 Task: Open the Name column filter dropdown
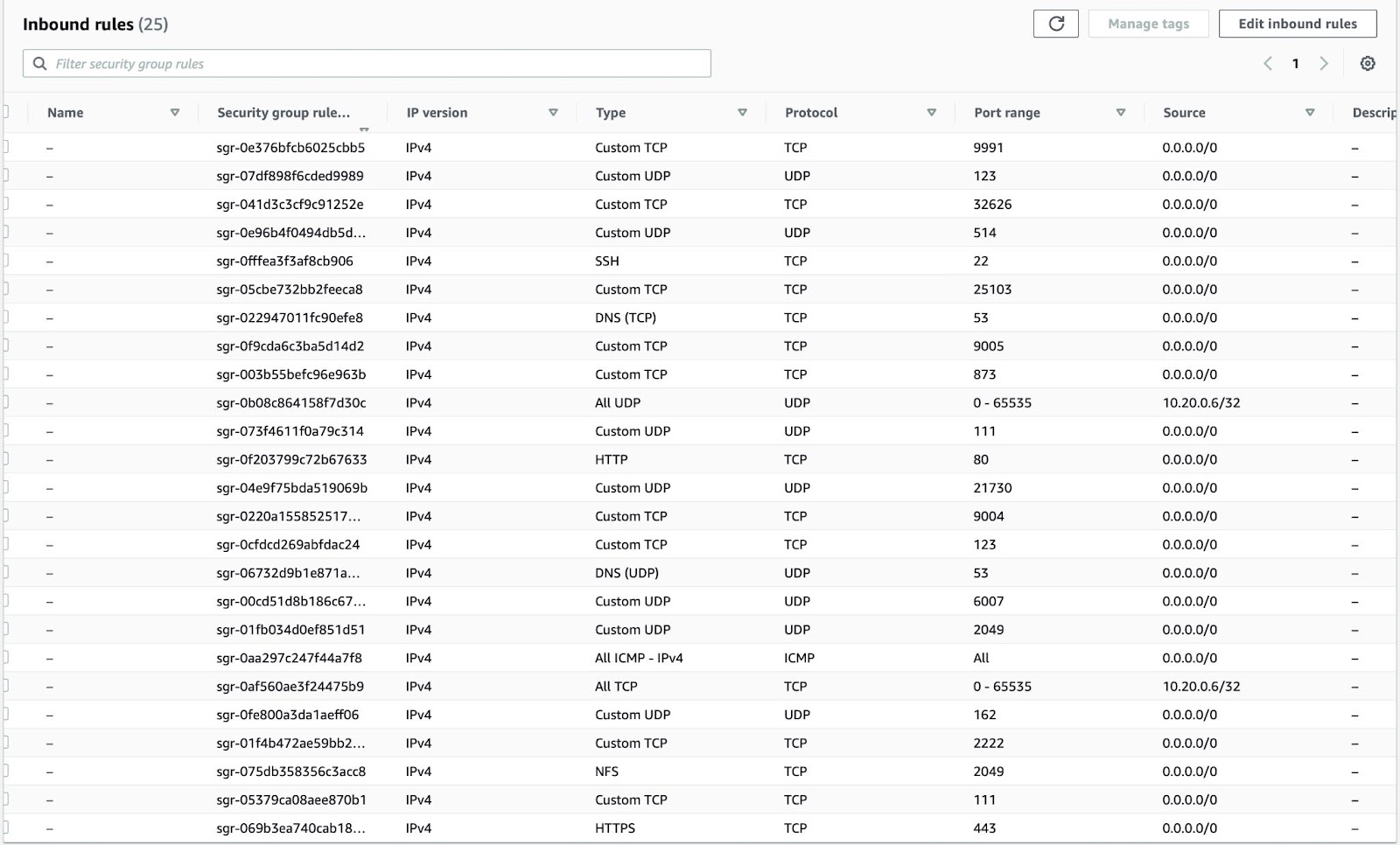tap(175, 112)
